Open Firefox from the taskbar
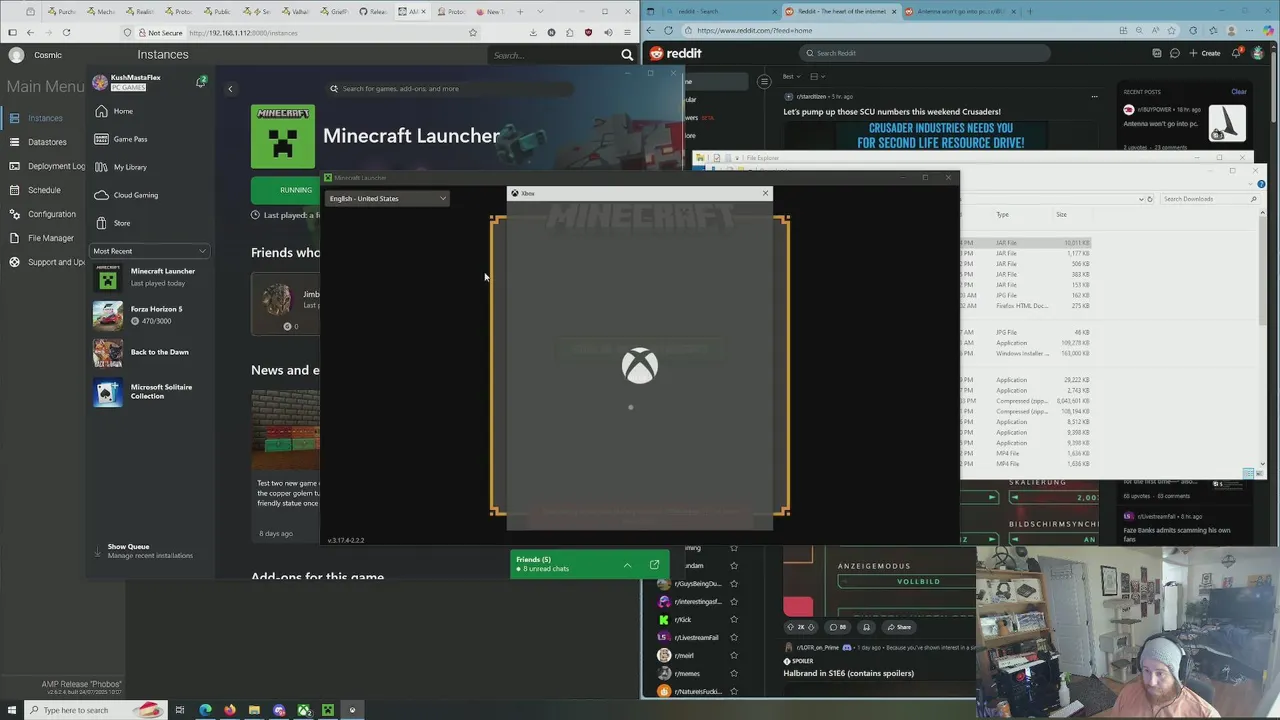Screen dimensions: 1280x720 (230, 710)
